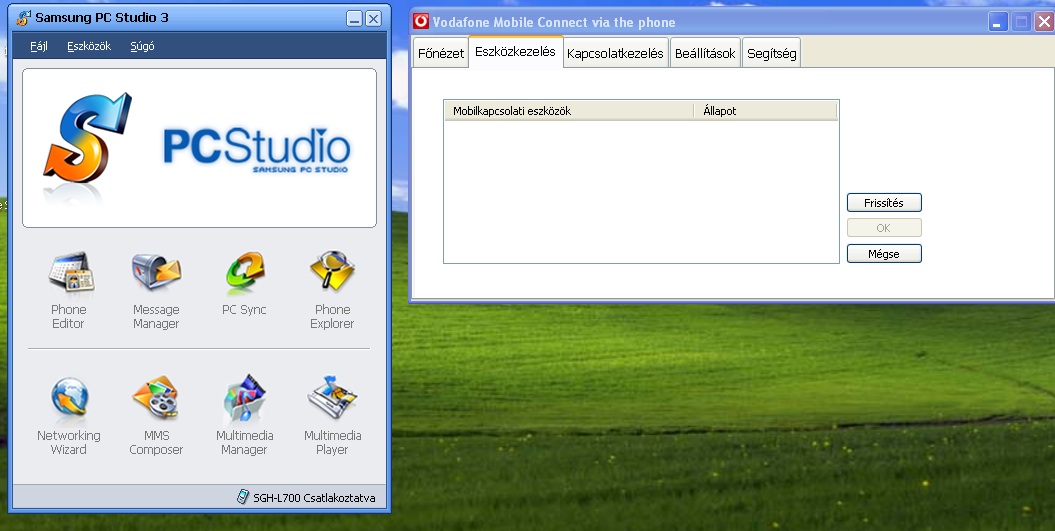
Task: Close the Vodafone Mobile Connect window
Action: coord(1044,22)
